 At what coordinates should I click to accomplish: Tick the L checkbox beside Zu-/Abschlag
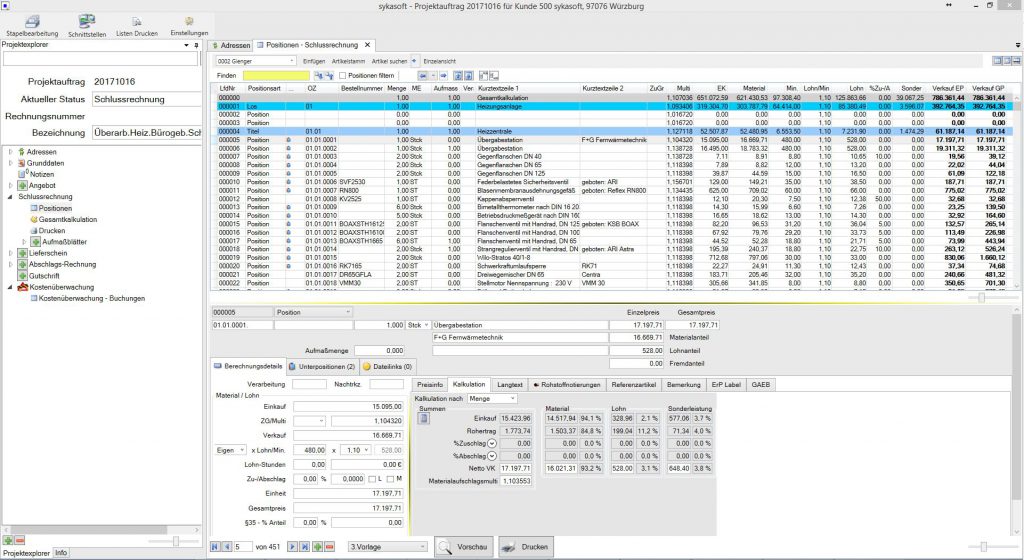pos(371,480)
